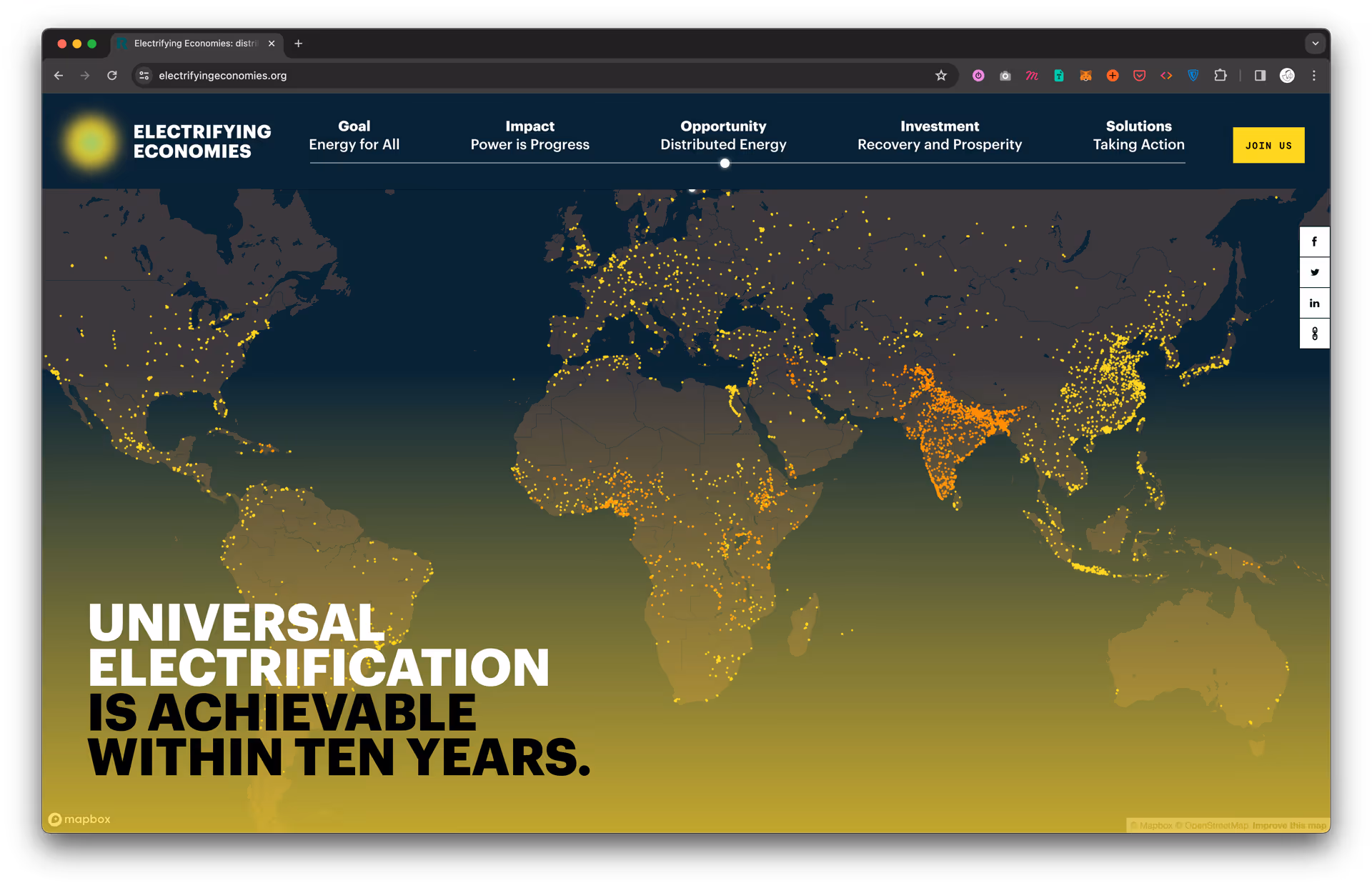Click the navigation progress slider dot
The width and height of the screenshot is (1372, 888).
tap(725, 164)
